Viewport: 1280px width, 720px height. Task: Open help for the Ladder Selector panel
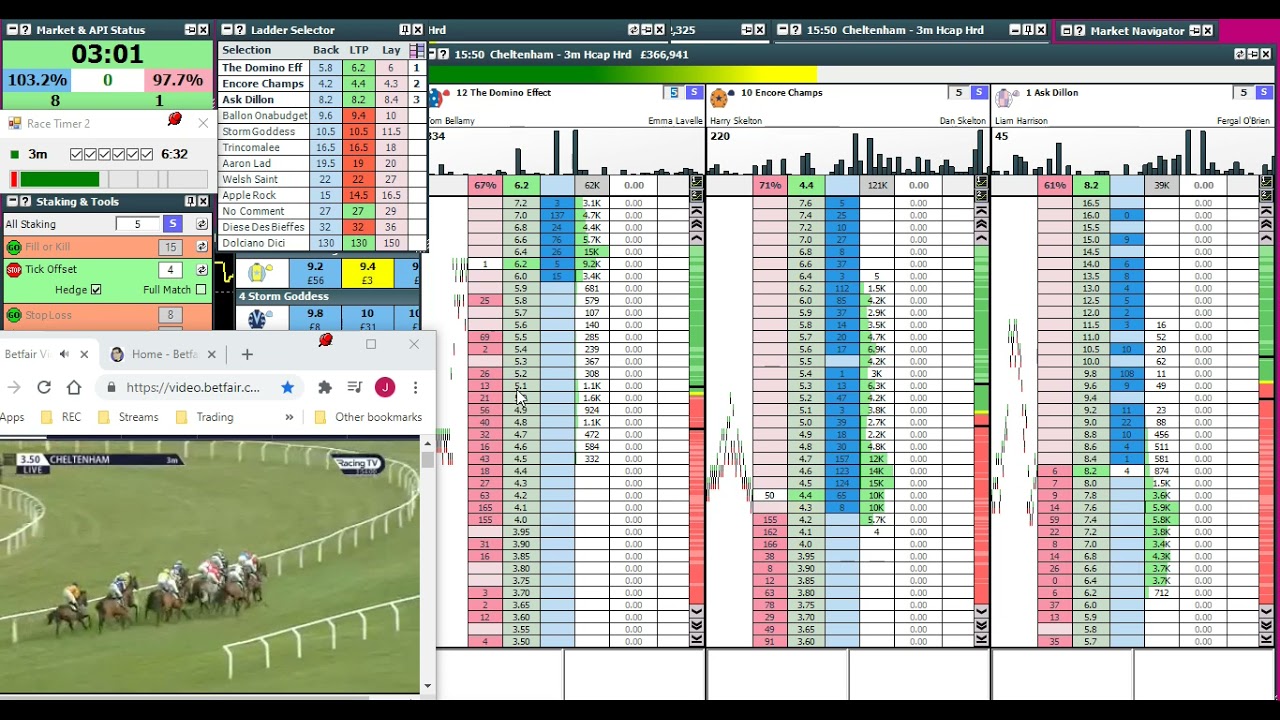coord(239,30)
